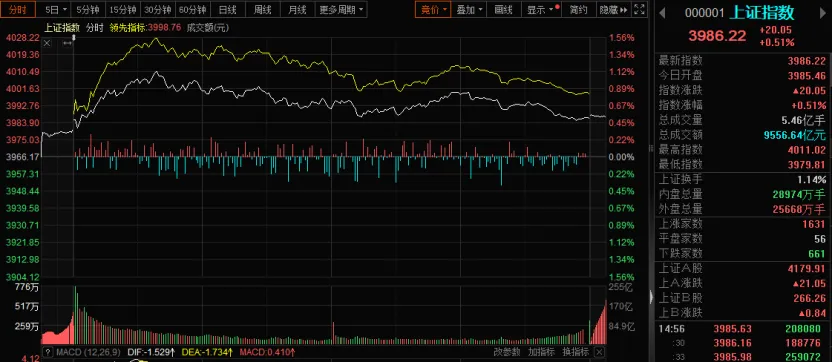
Task: Click the 总成交量 value 5.46亿手
Action: coord(803,120)
